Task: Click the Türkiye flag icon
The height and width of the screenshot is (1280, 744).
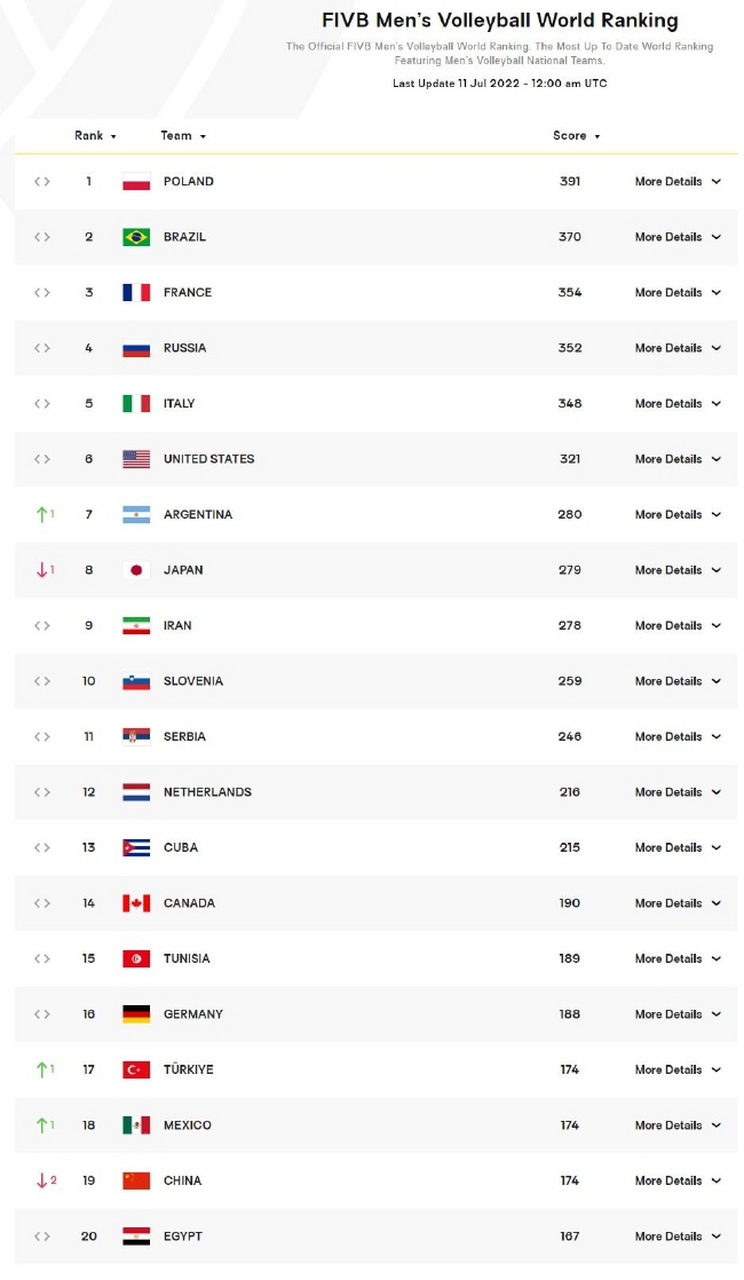Action: coord(136,1070)
